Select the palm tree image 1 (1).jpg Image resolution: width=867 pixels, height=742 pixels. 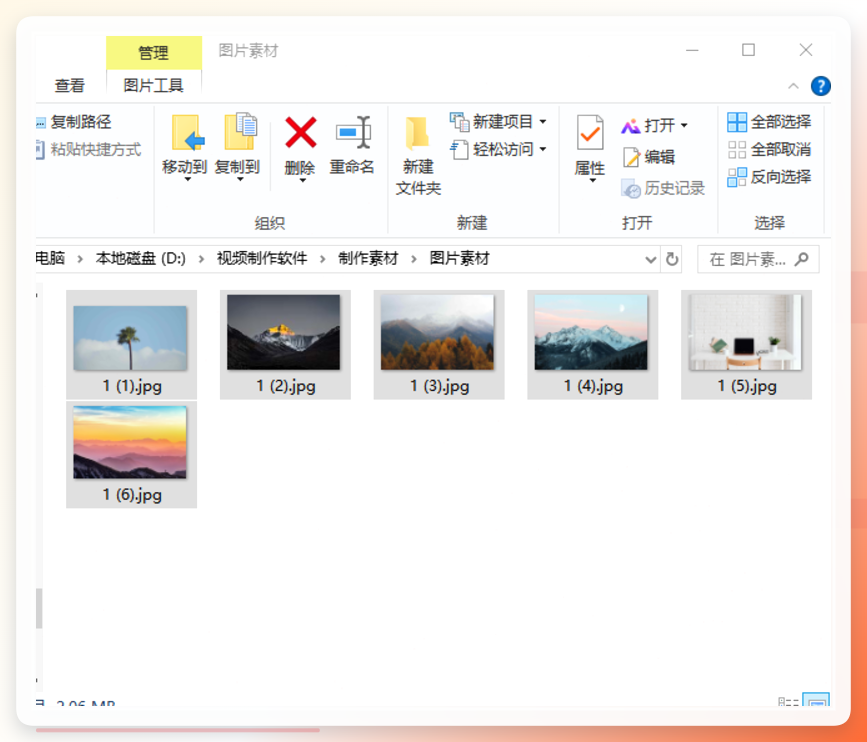[x=131, y=344]
